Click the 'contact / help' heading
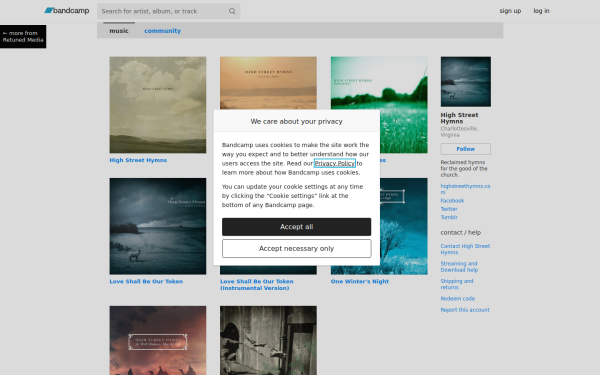The image size is (600, 375). pos(461,233)
